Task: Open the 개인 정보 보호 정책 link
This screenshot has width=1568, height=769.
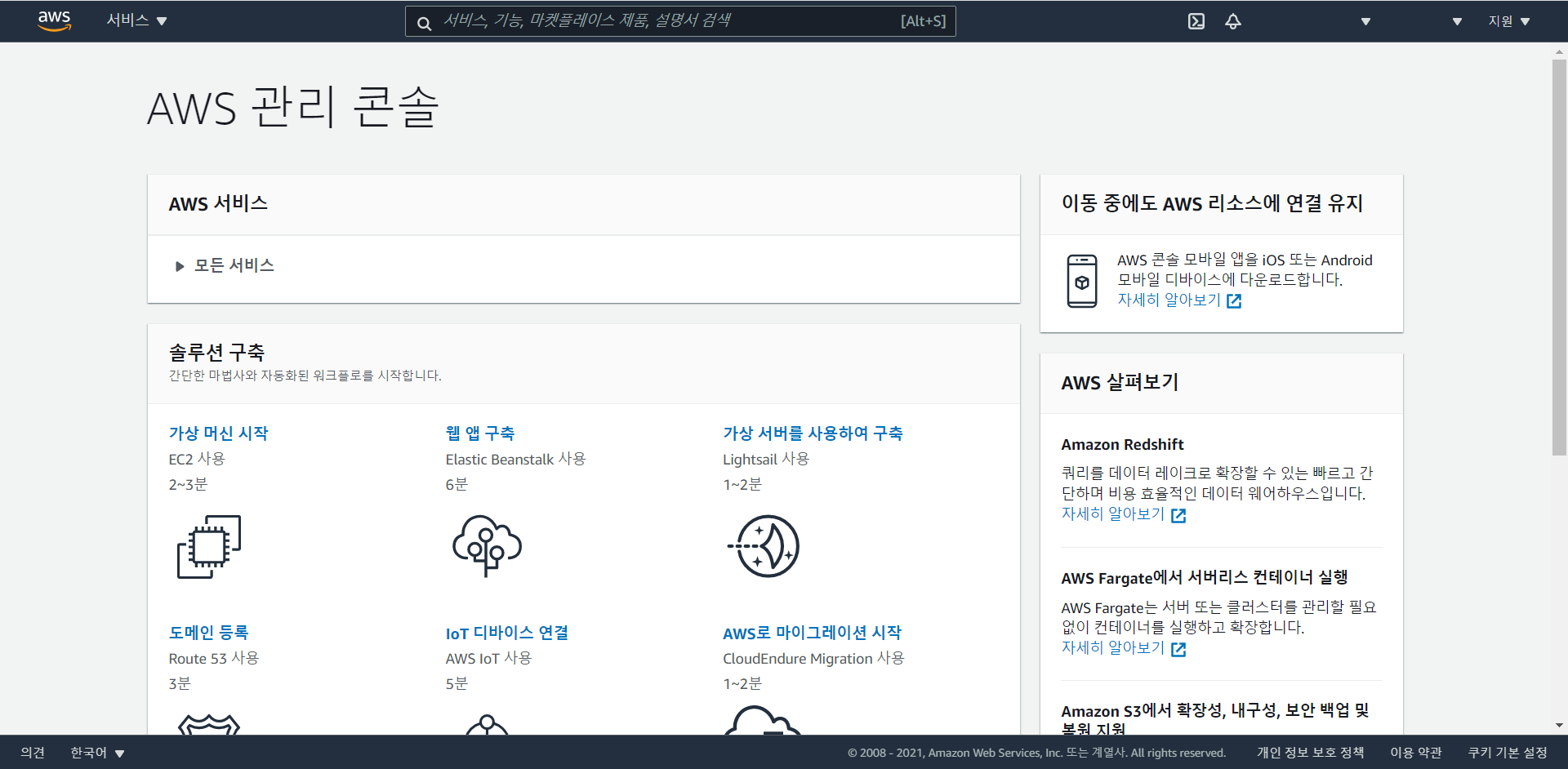Action: point(1310,753)
